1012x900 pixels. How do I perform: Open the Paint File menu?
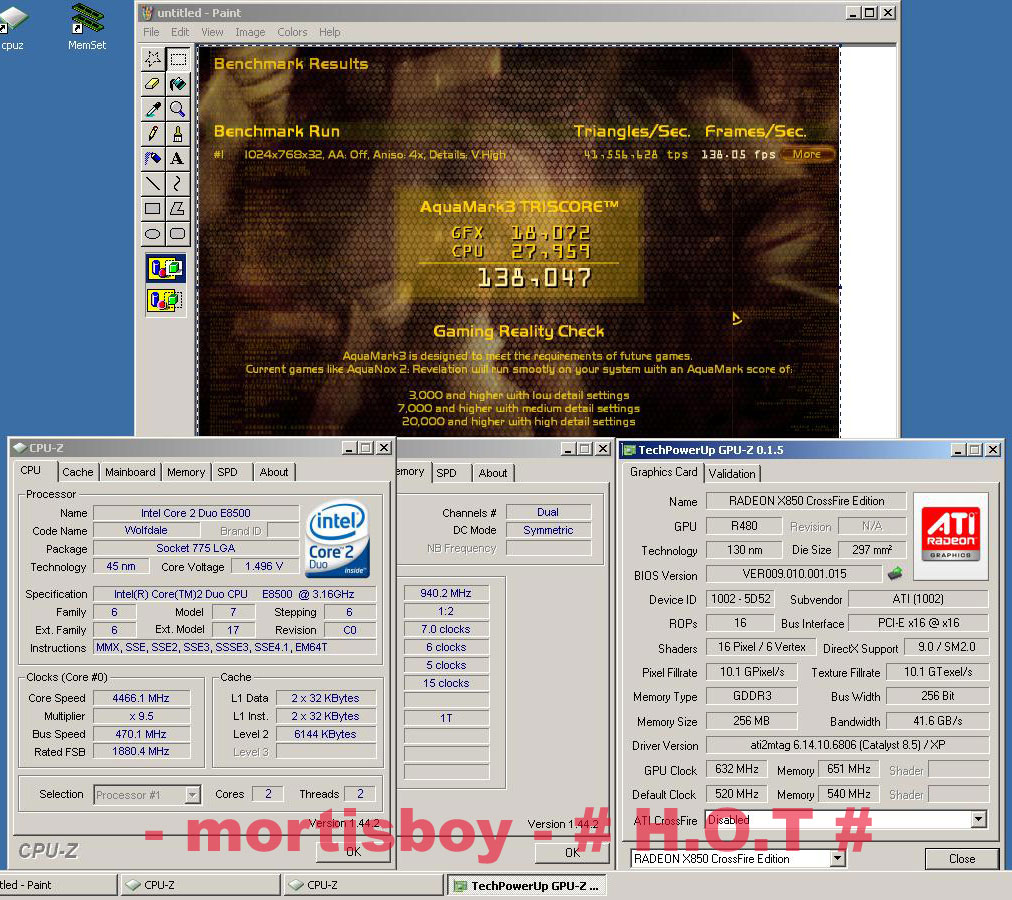(x=151, y=32)
